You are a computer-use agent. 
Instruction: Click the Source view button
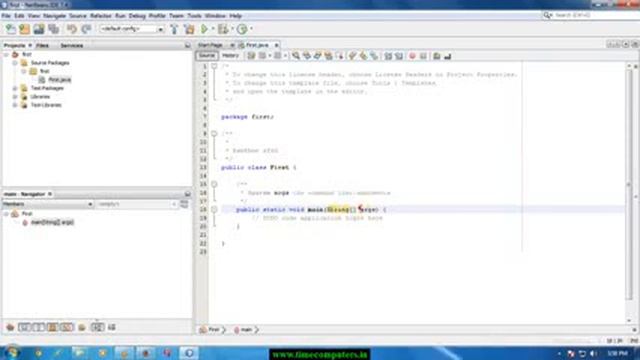(207, 56)
